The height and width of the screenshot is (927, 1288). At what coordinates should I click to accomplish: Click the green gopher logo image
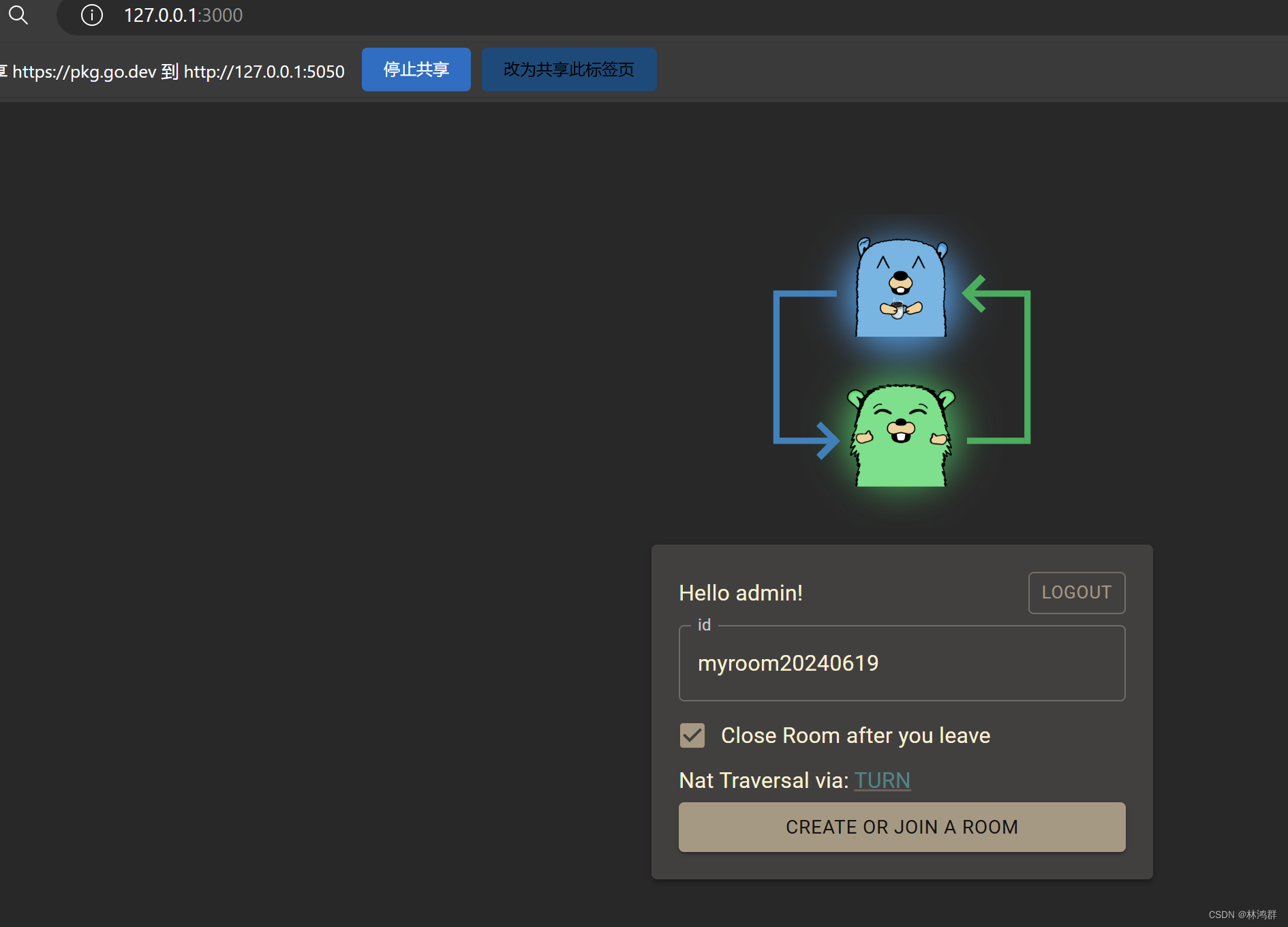pos(901,436)
